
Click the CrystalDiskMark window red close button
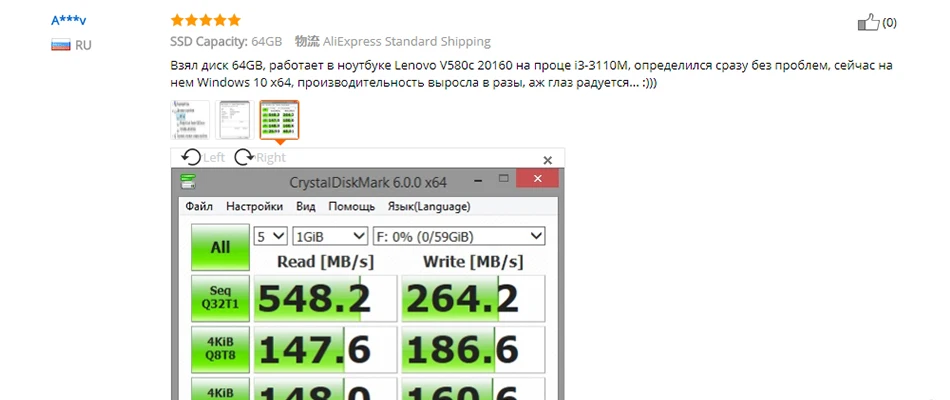(x=537, y=179)
